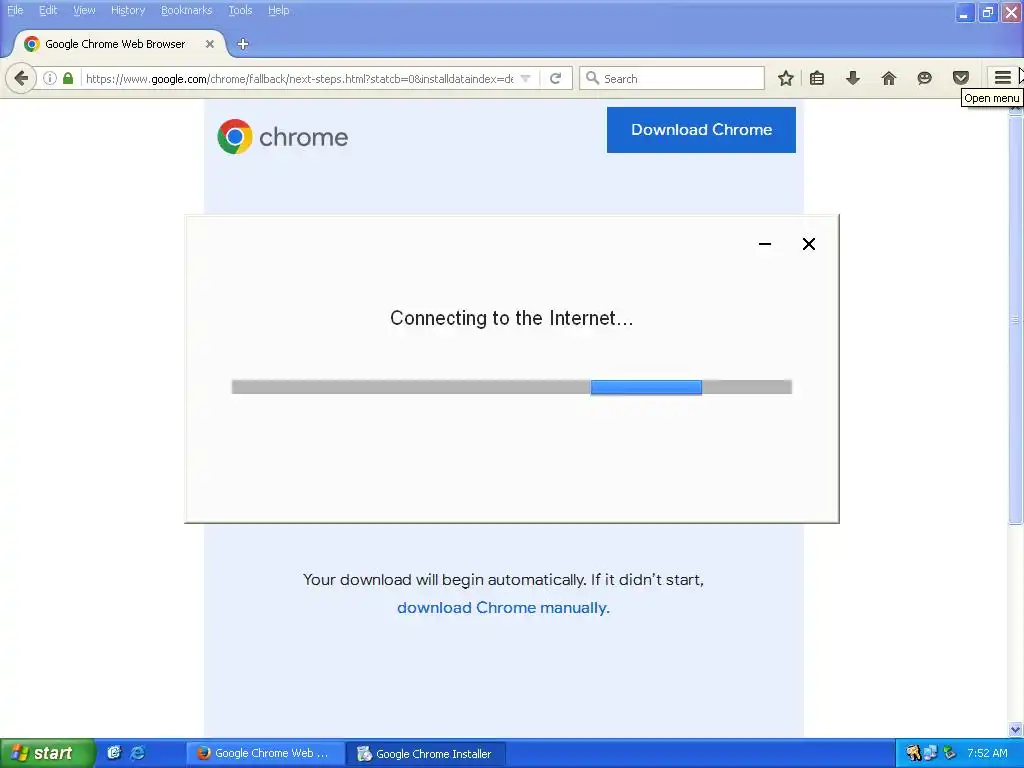The height and width of the screenshot is (768, 1024).
Task: Click the page's vertical scrollbar thumb
Action: pyautogui.click(x=1016, y=319)
